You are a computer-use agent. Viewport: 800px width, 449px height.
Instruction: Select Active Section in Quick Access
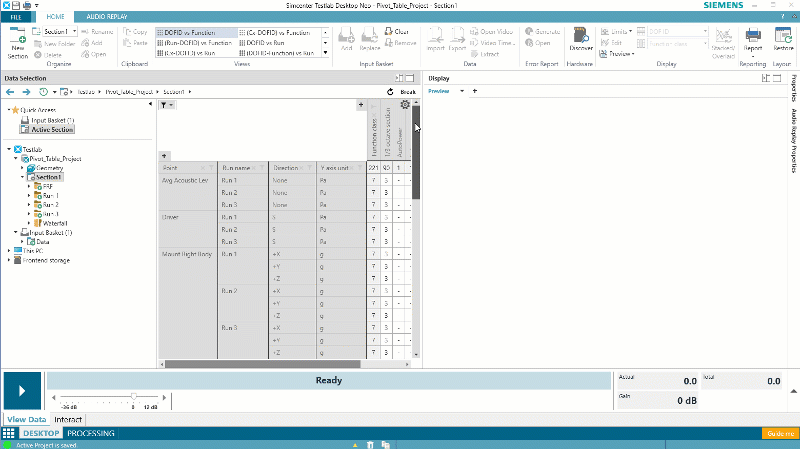[x=51, y=129]
